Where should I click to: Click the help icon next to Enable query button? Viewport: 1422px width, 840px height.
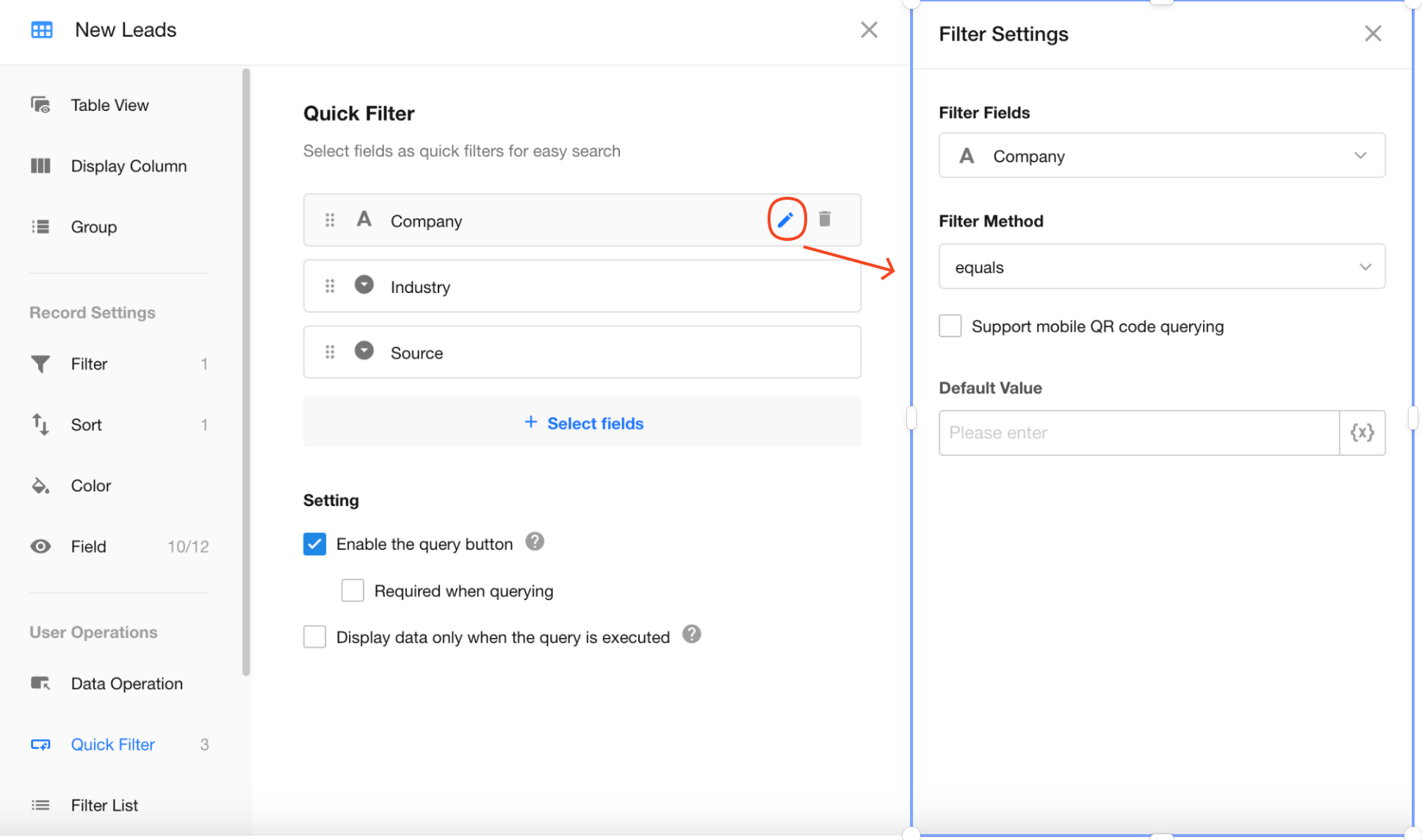pos(535,542)
